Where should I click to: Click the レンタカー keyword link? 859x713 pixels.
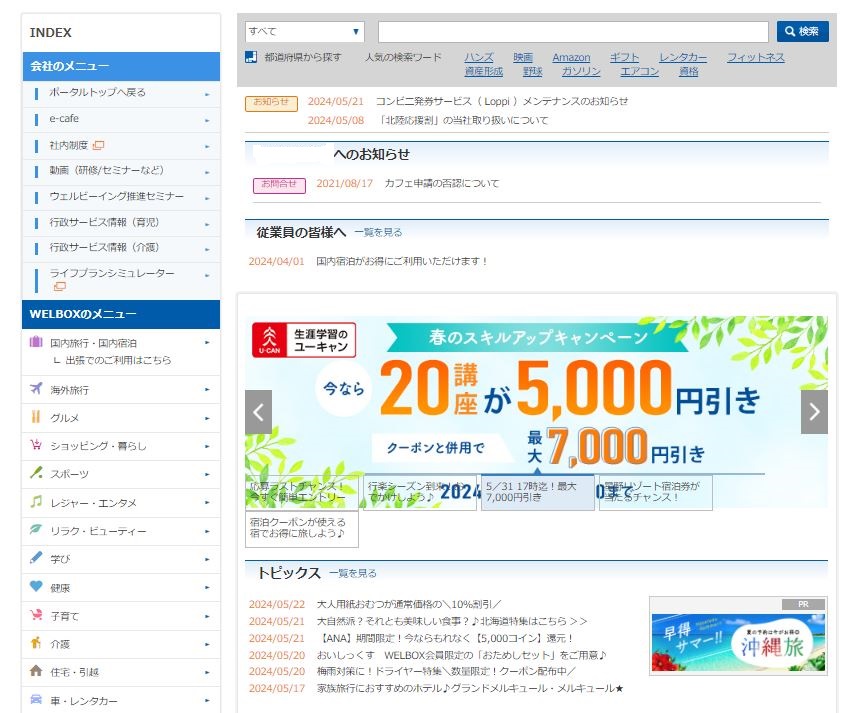coord(683,57)
